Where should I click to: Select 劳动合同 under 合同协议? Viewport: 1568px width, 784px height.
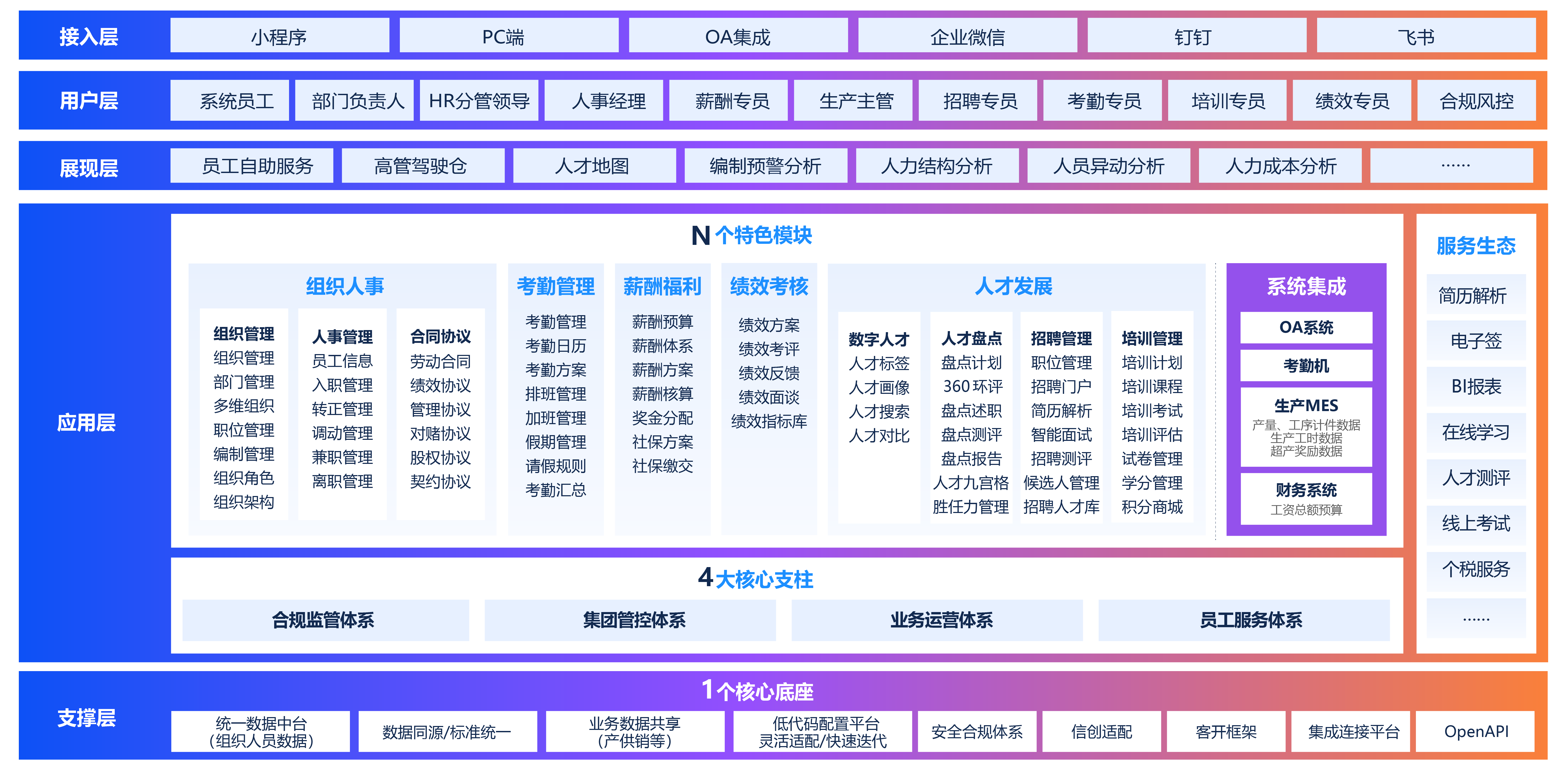440,362
